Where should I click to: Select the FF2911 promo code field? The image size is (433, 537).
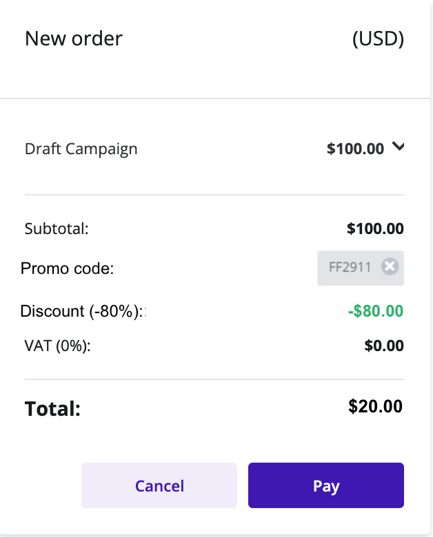coord(360,268)
